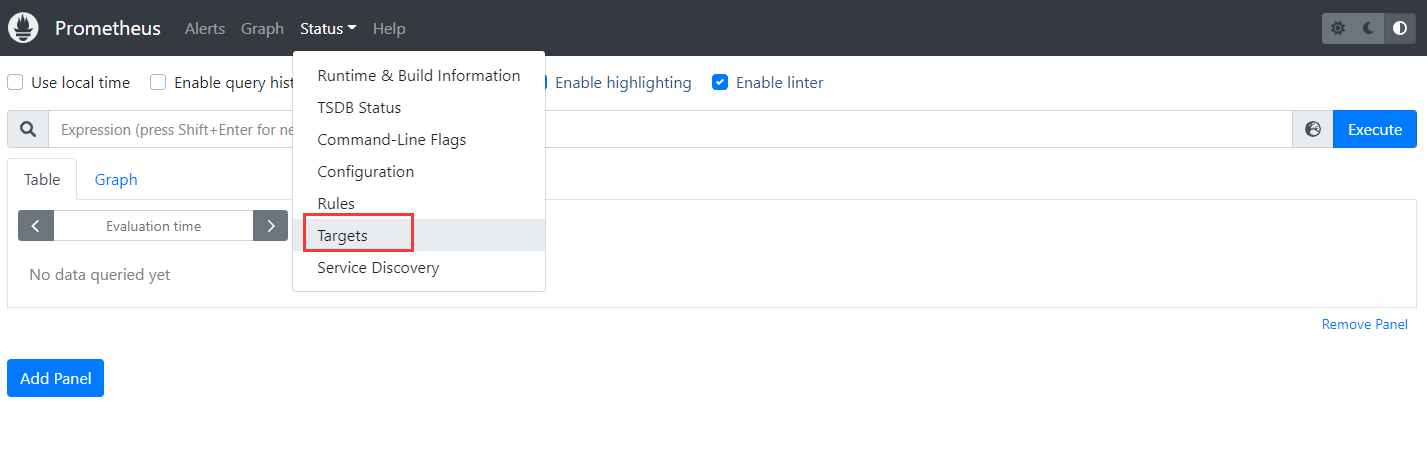
Task: Open metrics explorer globe icon
Action: coord(1313,129)
